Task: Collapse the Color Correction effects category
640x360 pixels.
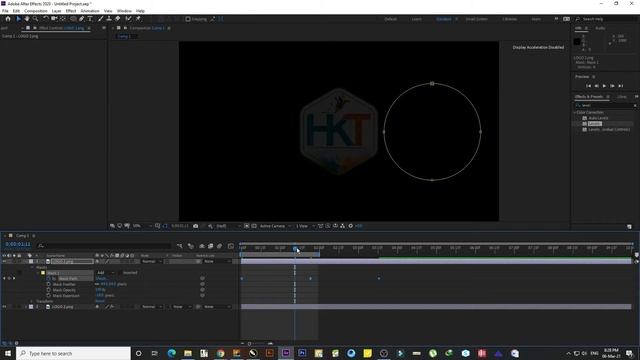Action: pos(575,112)
